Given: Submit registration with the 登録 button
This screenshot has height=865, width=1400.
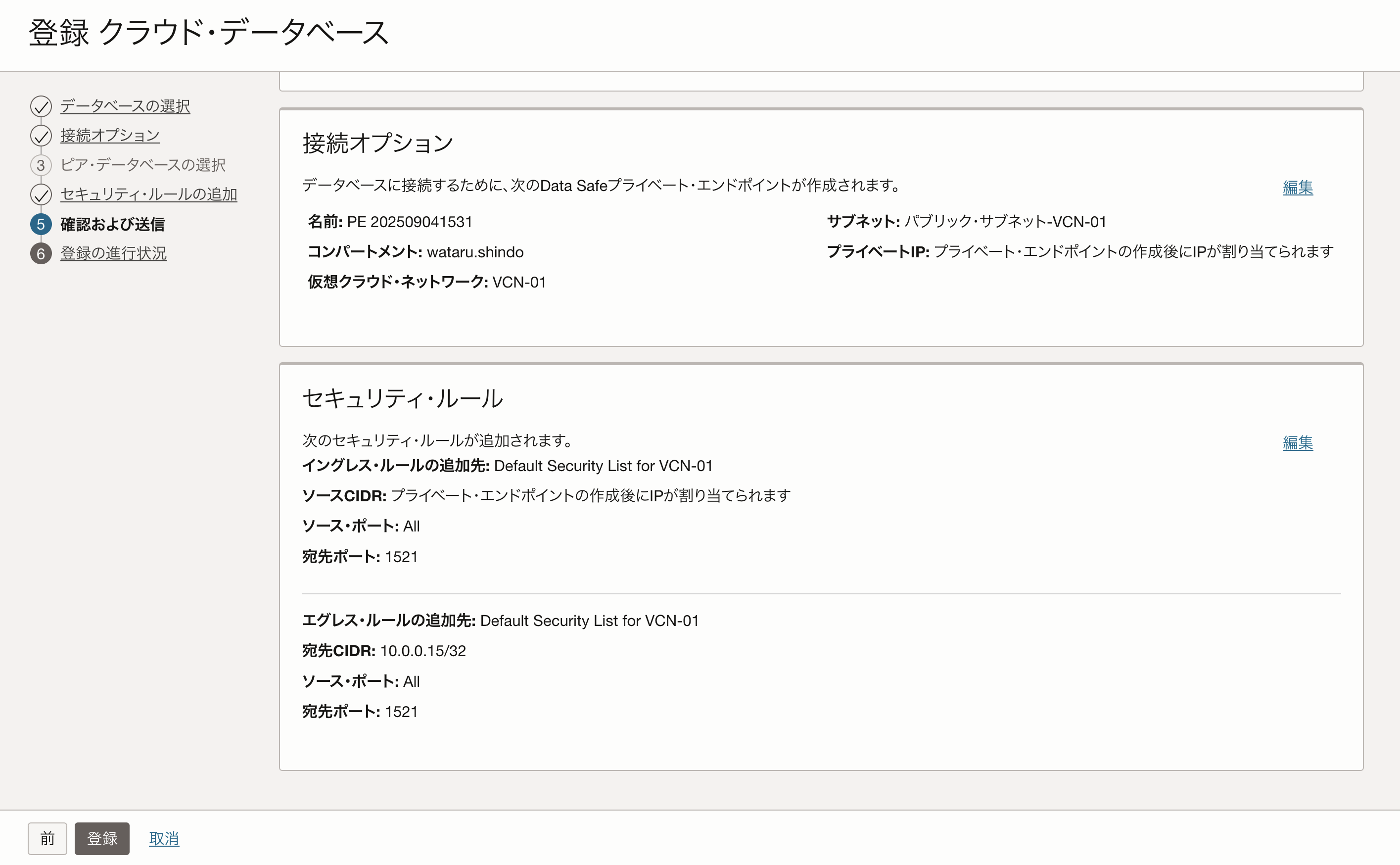Looking at the screenshot, I should pos(102,838).
